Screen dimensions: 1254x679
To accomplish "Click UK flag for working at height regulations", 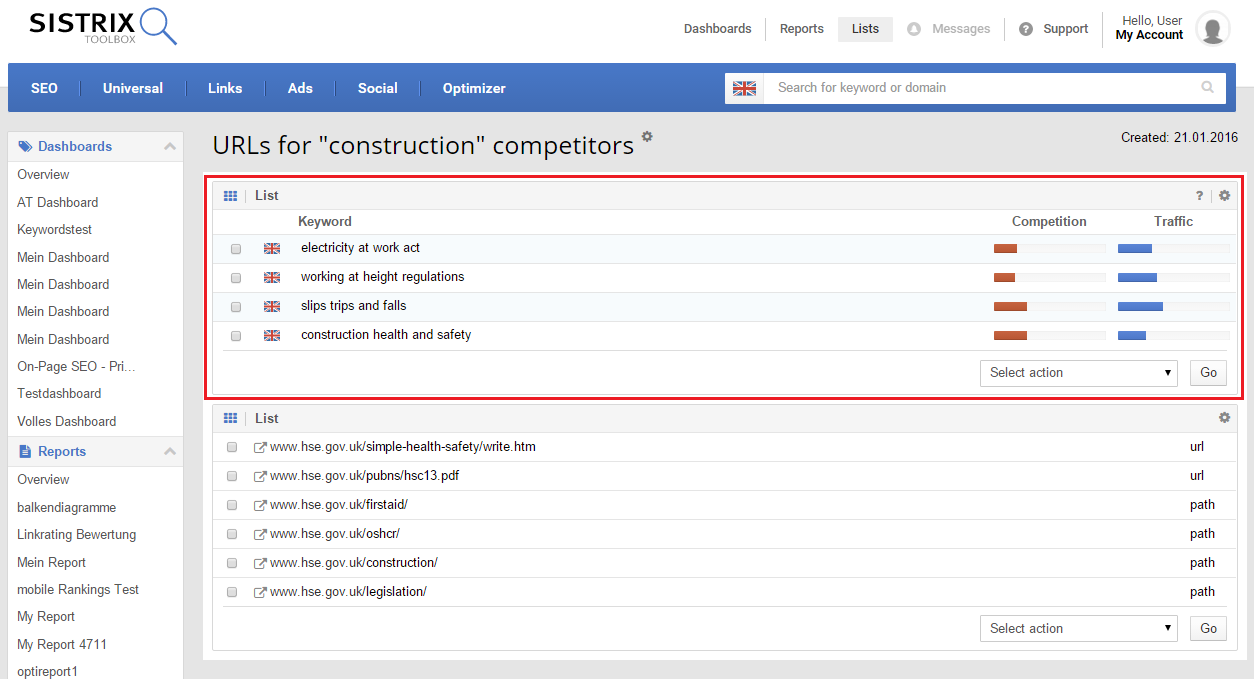I will (x=272, y=277).
